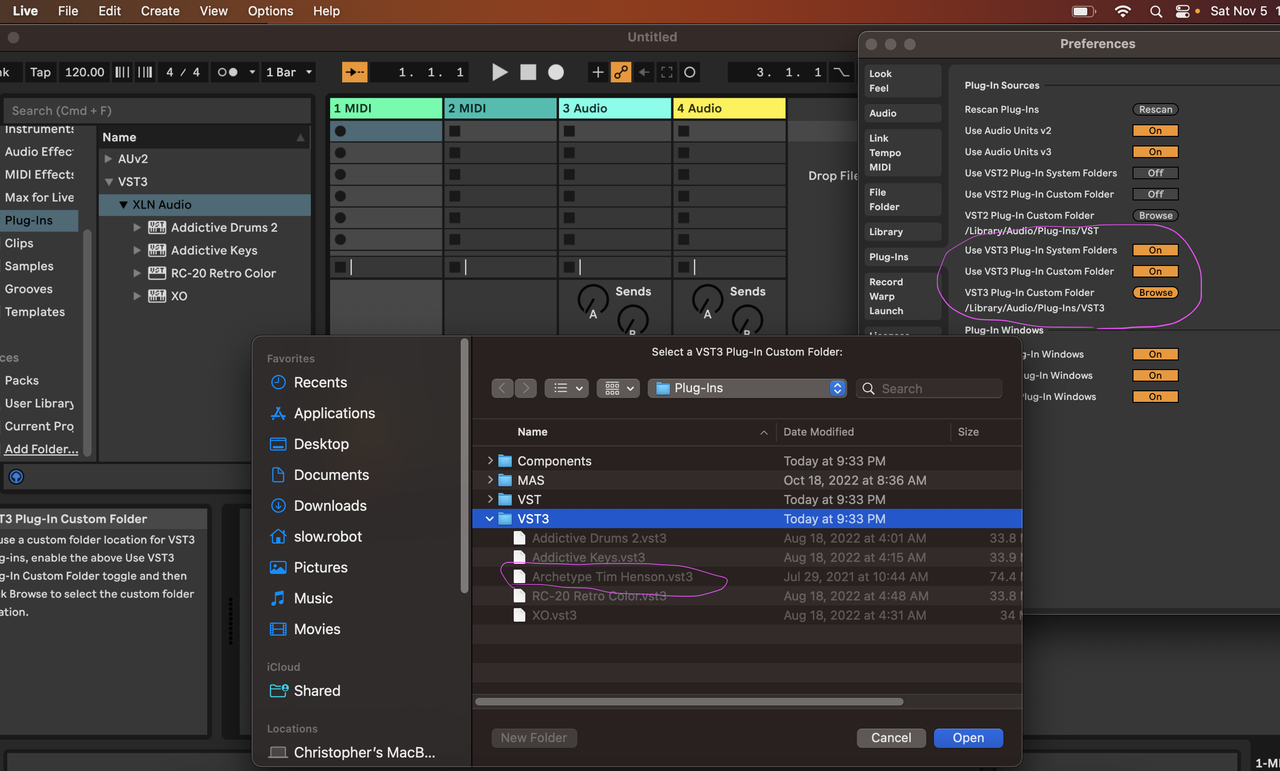Select Applications in dialog sidebar
This screenshot has width=1280, height=771.
334,413
